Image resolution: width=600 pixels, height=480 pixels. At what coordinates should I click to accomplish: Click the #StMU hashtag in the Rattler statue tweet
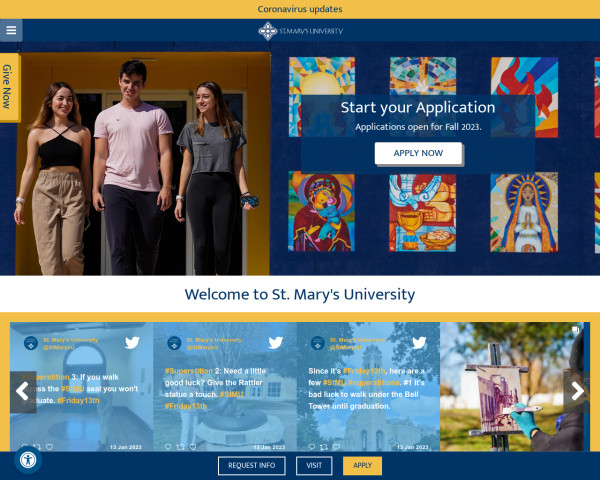(x=233, y=395)
